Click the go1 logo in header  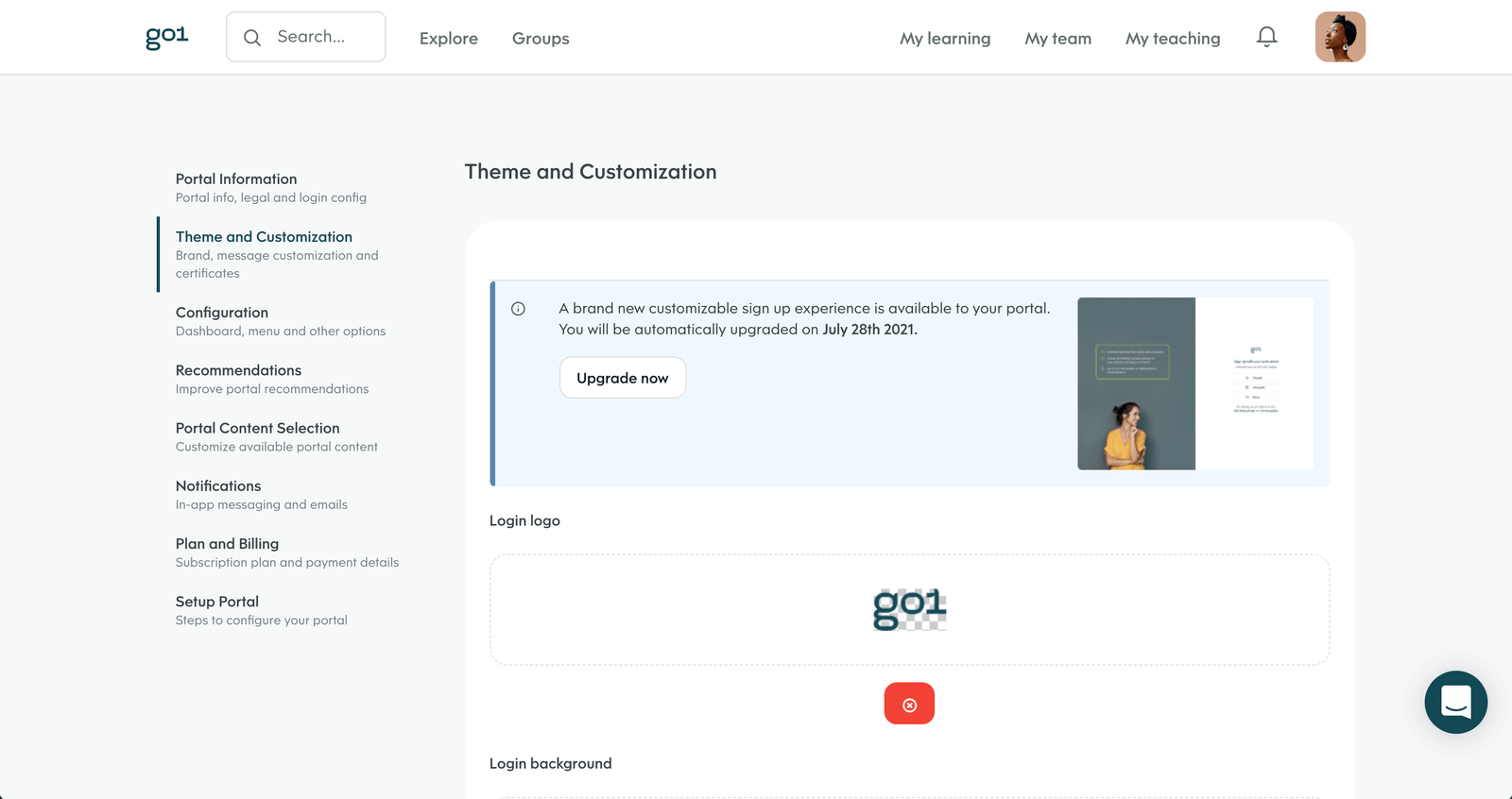coord(166,37)
